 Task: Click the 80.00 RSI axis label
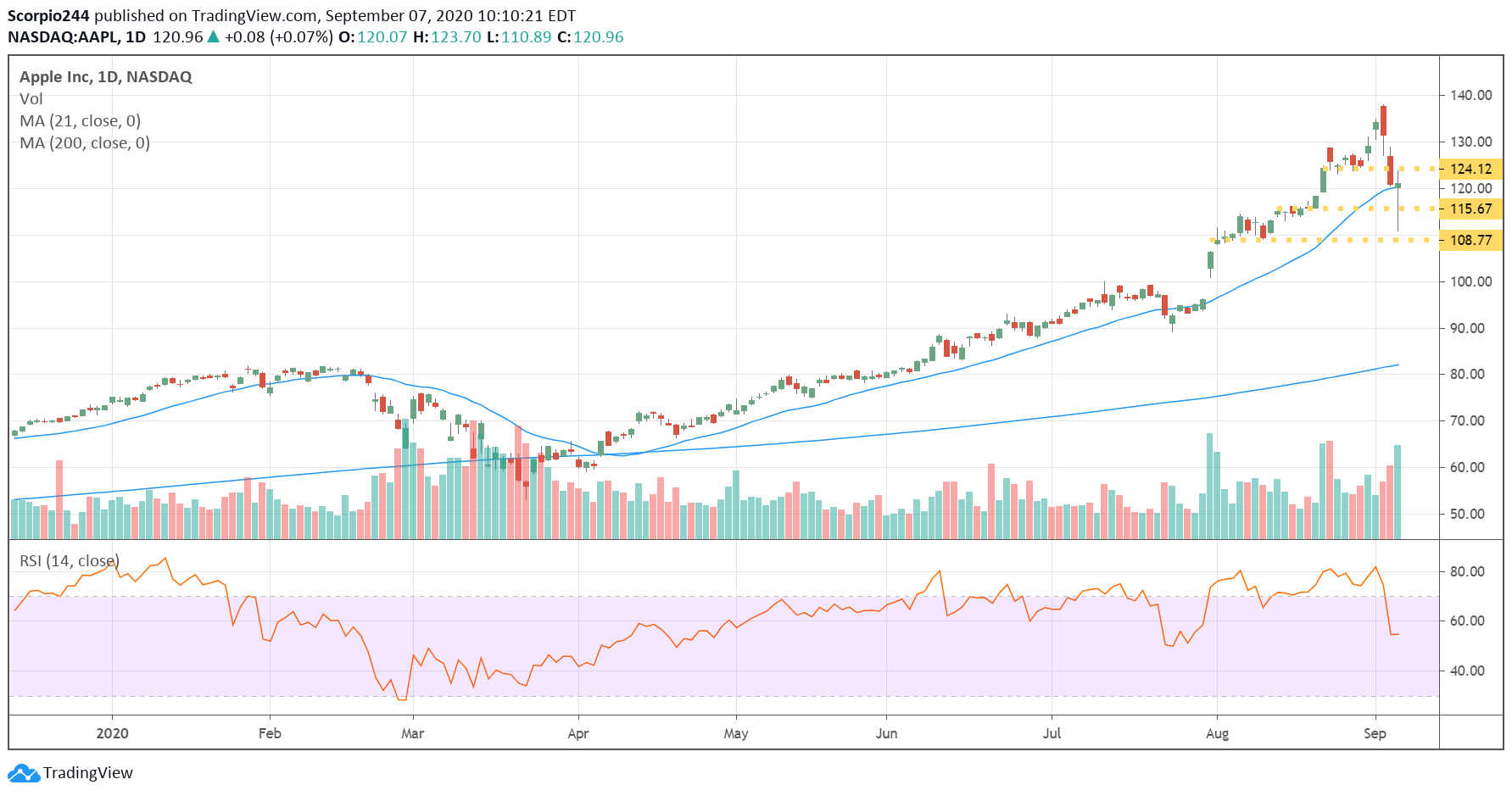coord(1467,571)
